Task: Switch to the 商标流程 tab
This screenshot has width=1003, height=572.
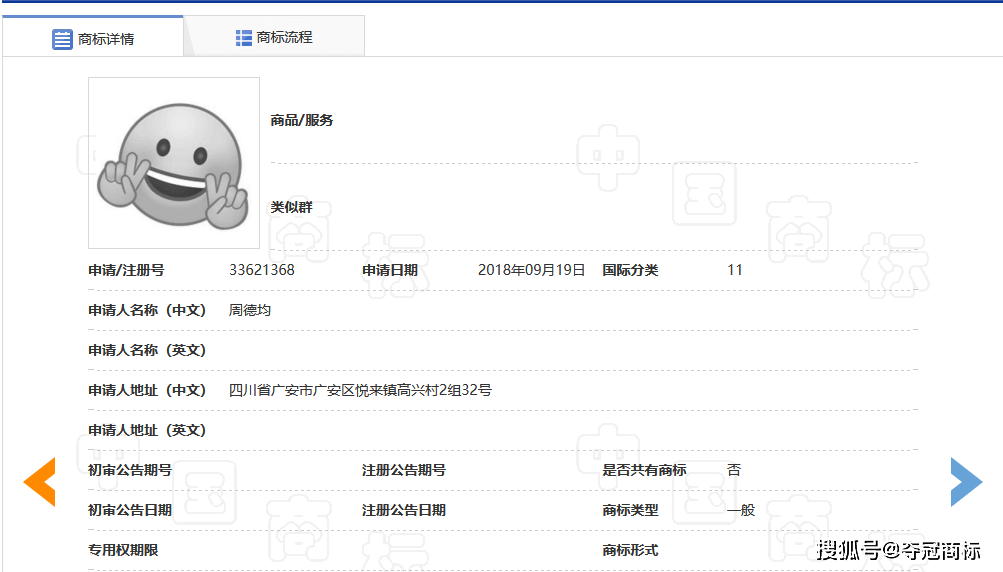Action: pos(274,37)
